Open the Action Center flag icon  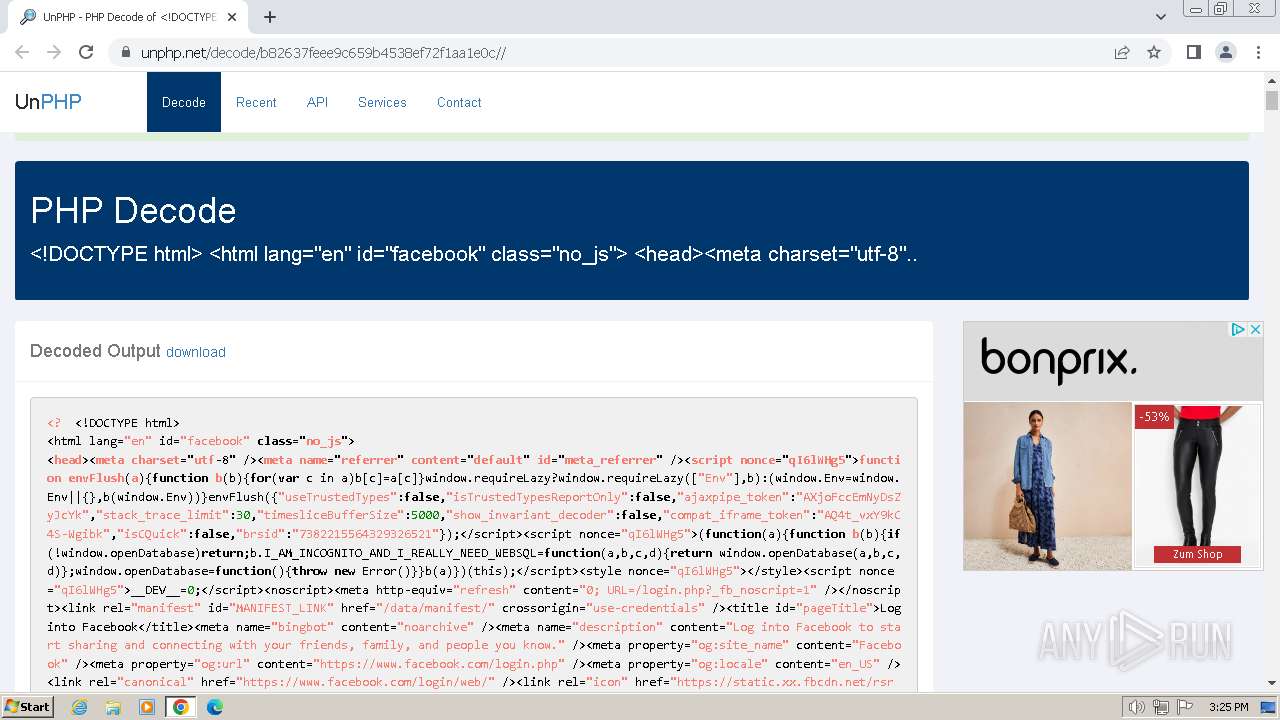pyautogui.click(x=1186, y=707)
